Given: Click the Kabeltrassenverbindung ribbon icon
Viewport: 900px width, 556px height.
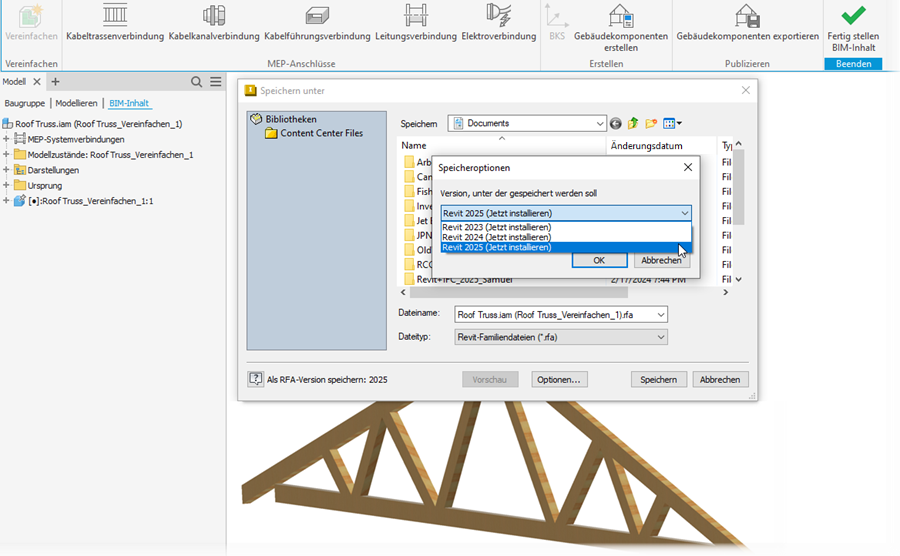Looking at the screenshot, I should [115, 15].
